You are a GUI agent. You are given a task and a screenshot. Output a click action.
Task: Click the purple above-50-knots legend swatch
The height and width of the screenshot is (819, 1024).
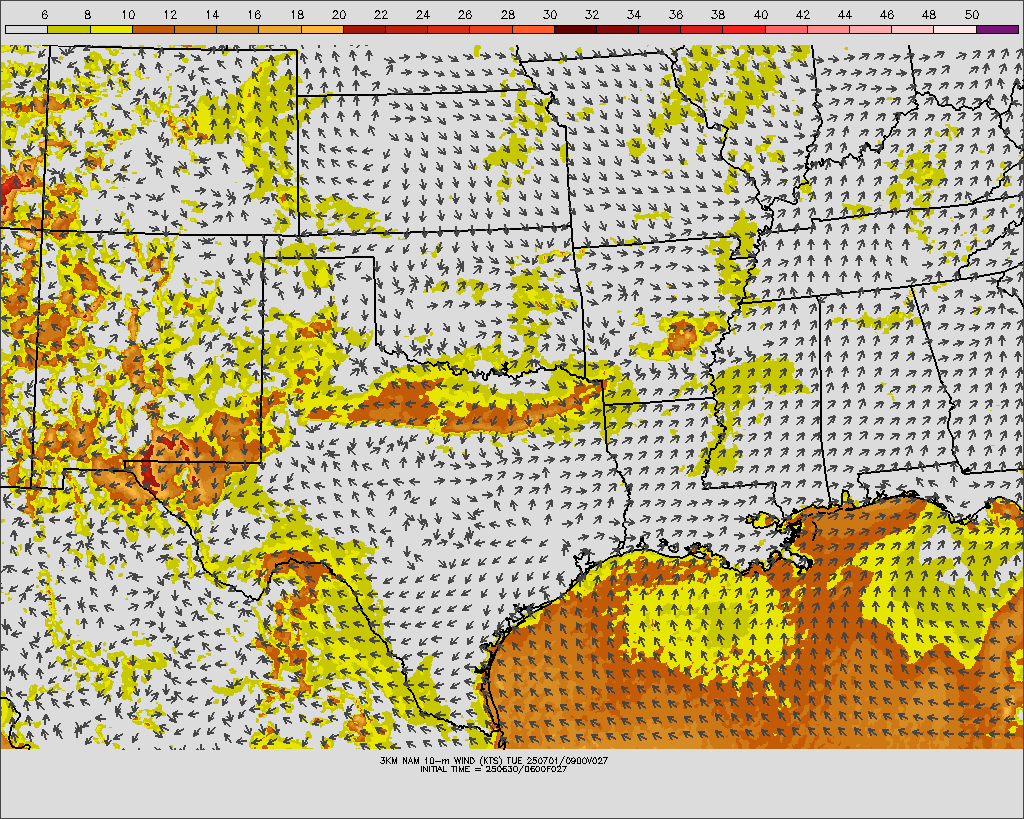pyautogui.click(x=998, y=29)
